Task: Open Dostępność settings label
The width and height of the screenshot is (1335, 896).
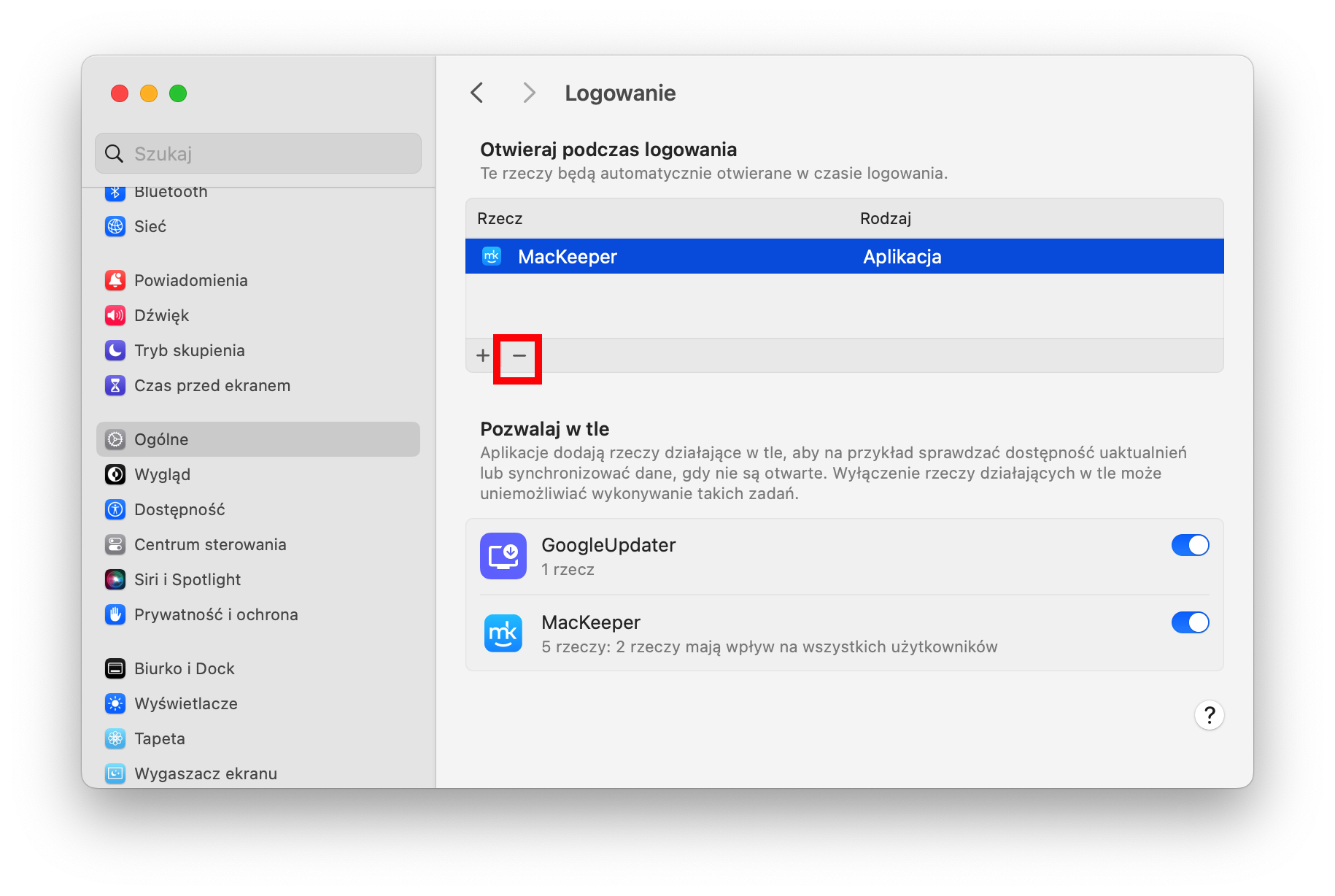Action: pos(179,509)
